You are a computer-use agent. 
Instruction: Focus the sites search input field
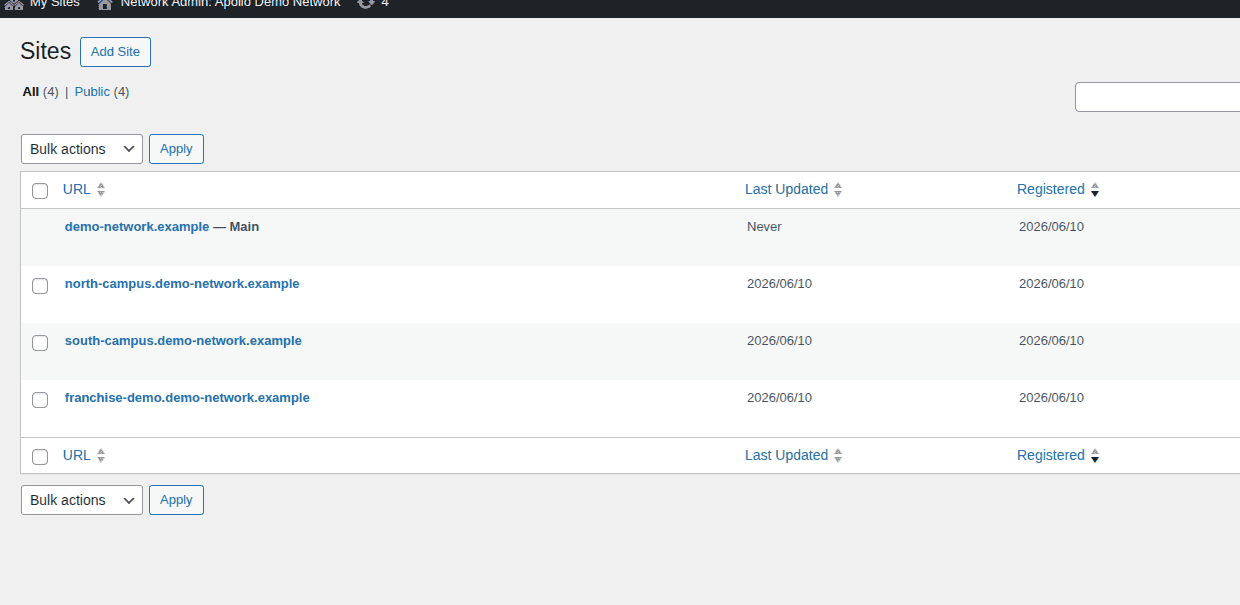point(1157,97)
